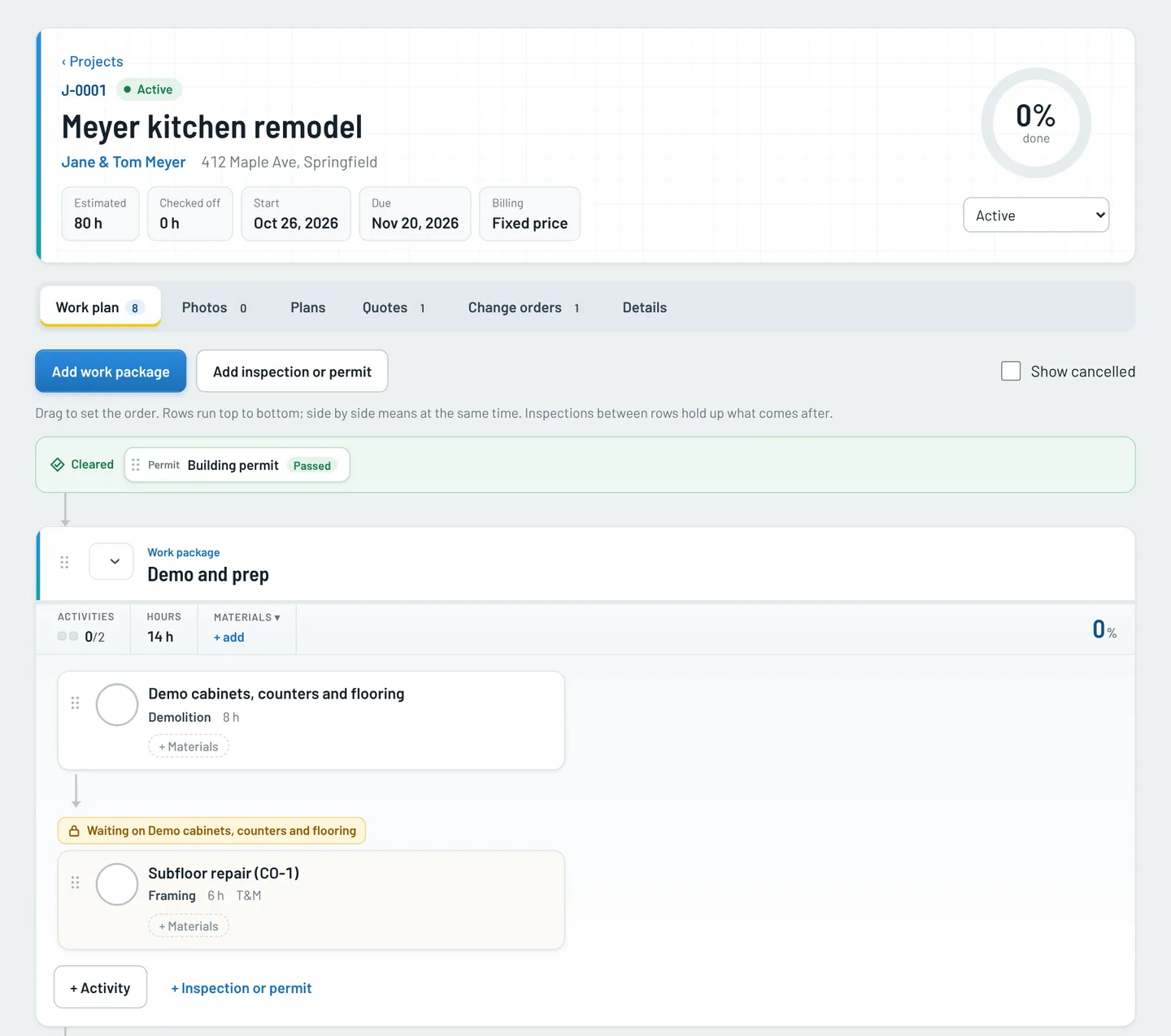1171x1036 pixels.
Task: Check off Subfloor repair (CO-1) activity
Action: (117, 884)
